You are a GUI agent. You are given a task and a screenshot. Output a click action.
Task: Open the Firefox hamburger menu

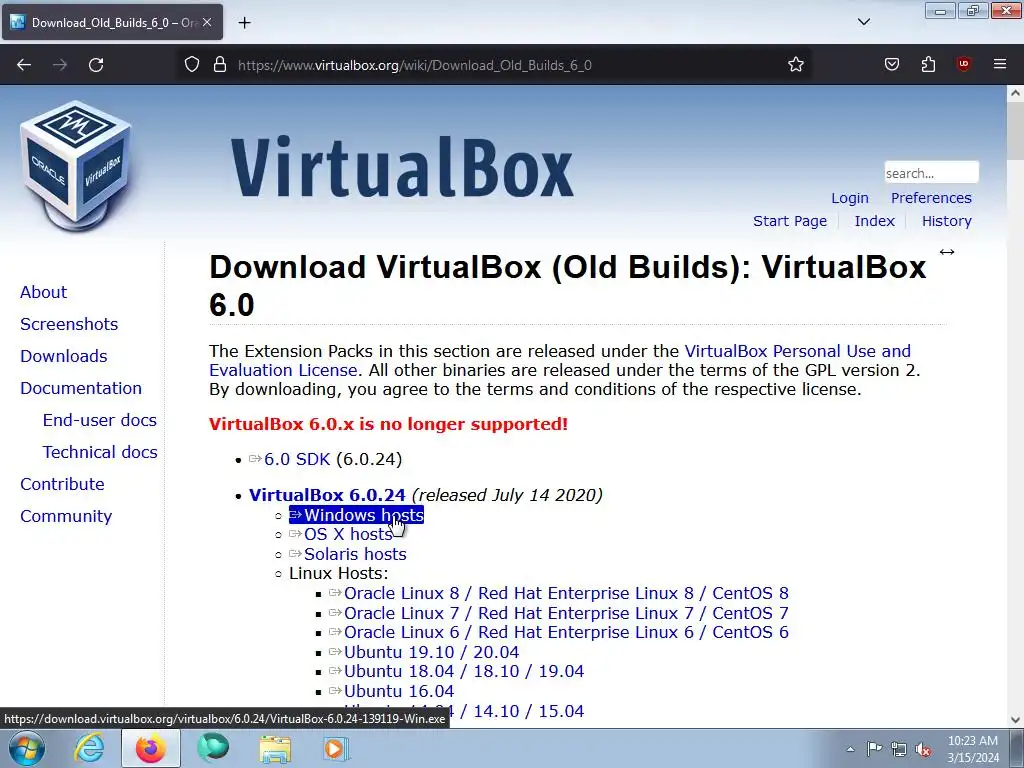999,65
